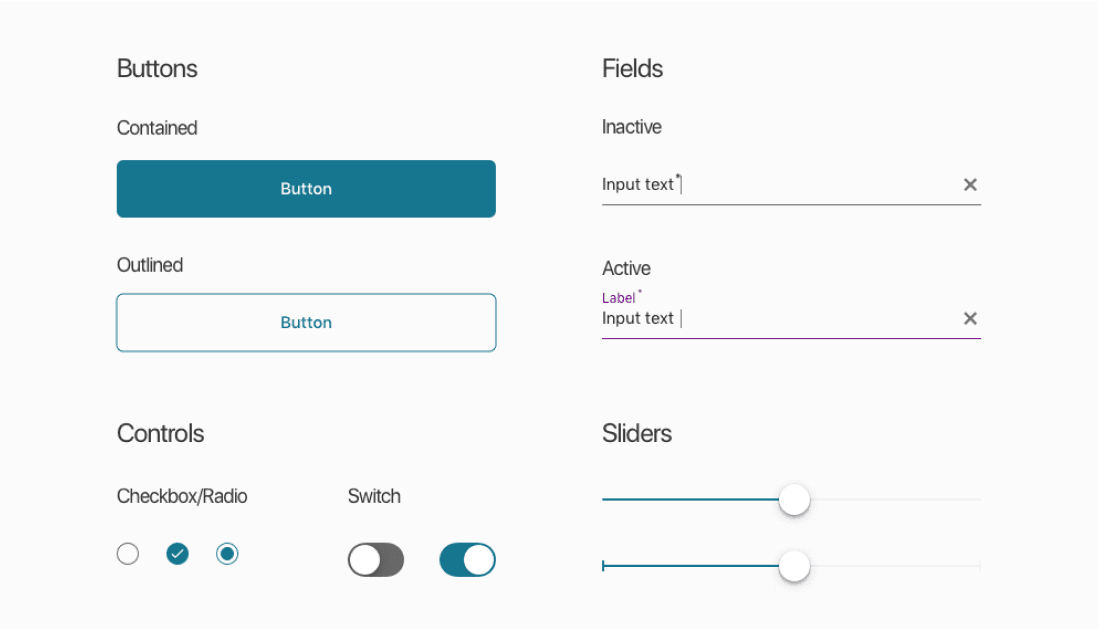Screen dimensions: 1098x629
Task: Enable the gray off switch
Action: point(376,560)
